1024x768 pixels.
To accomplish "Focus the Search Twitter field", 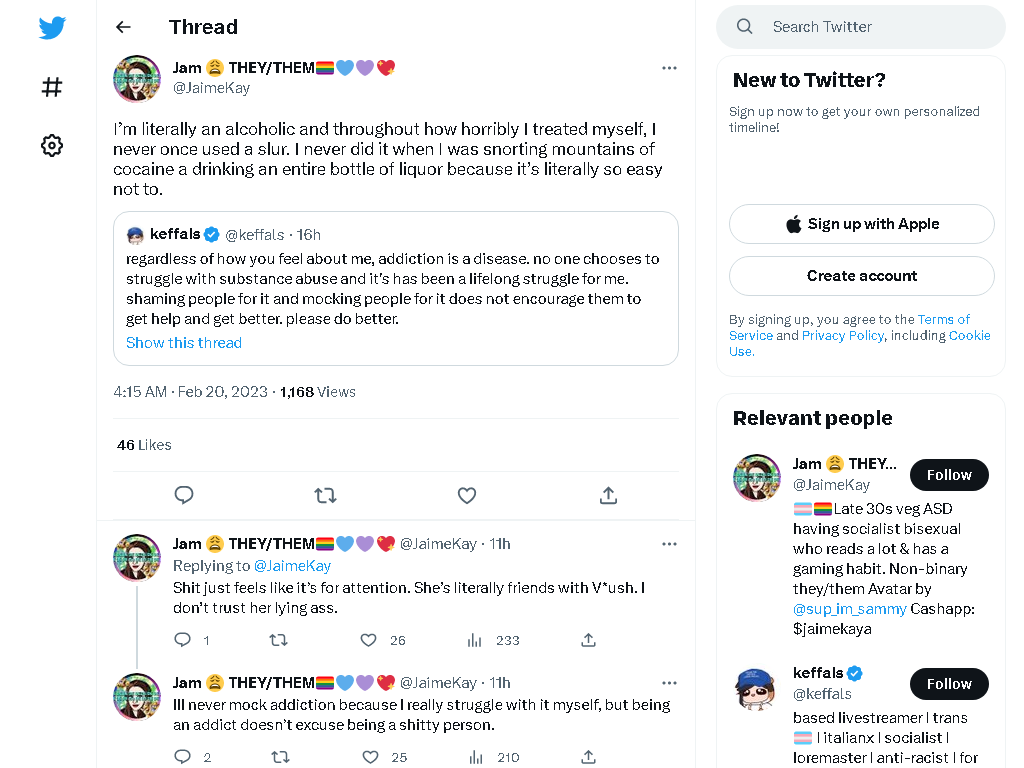I will (x=861, y=27).
